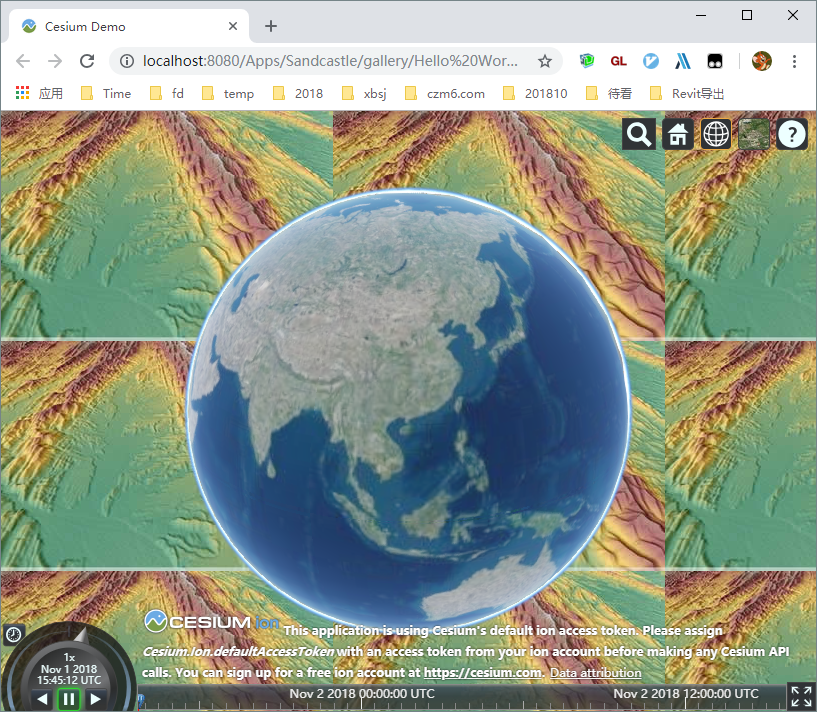This screenshot has width=817, height=712.
Task: Open the 应用 apps shortcut
Action: (x=40, y=93)
